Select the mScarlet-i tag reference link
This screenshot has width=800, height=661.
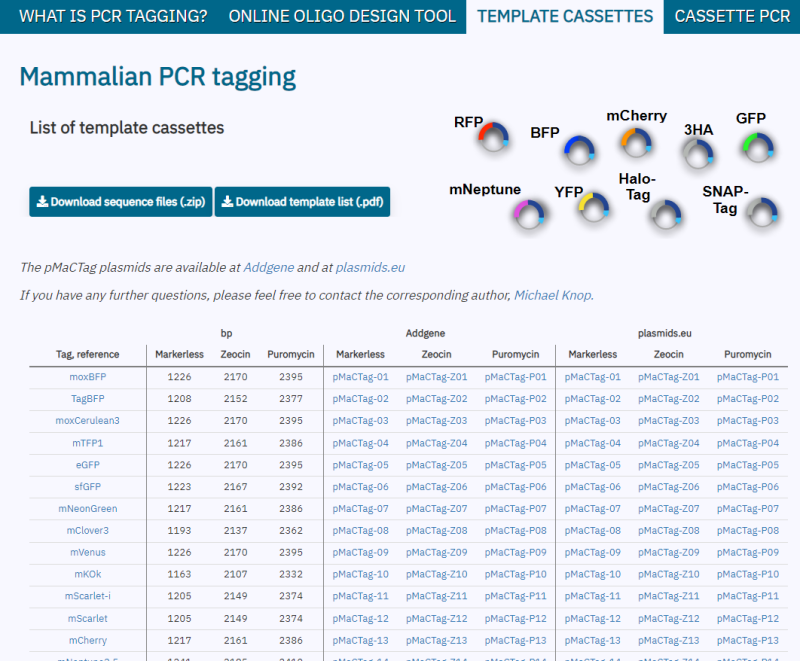tap(88, 596)
